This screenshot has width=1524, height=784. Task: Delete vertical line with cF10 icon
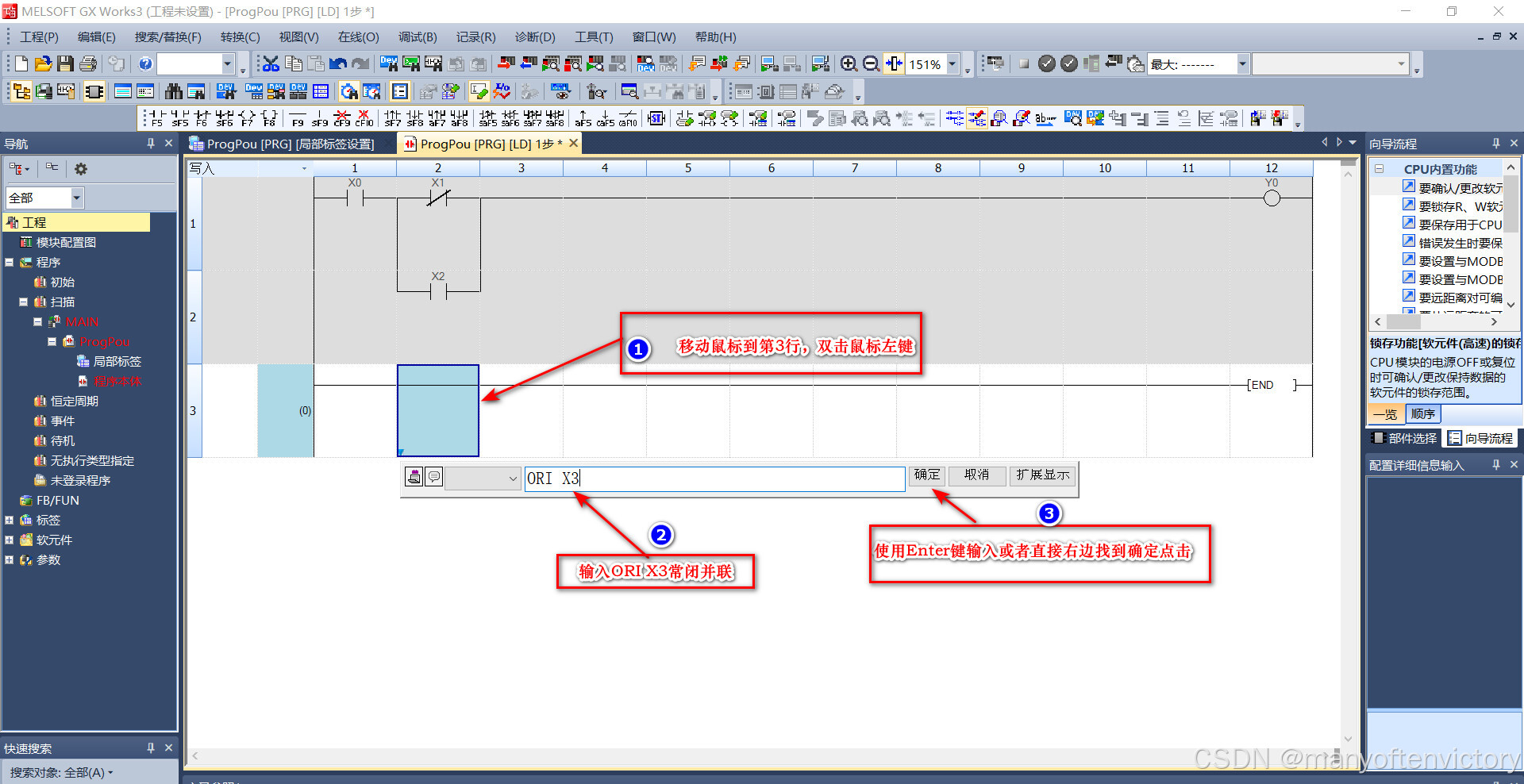click(364, 118)
